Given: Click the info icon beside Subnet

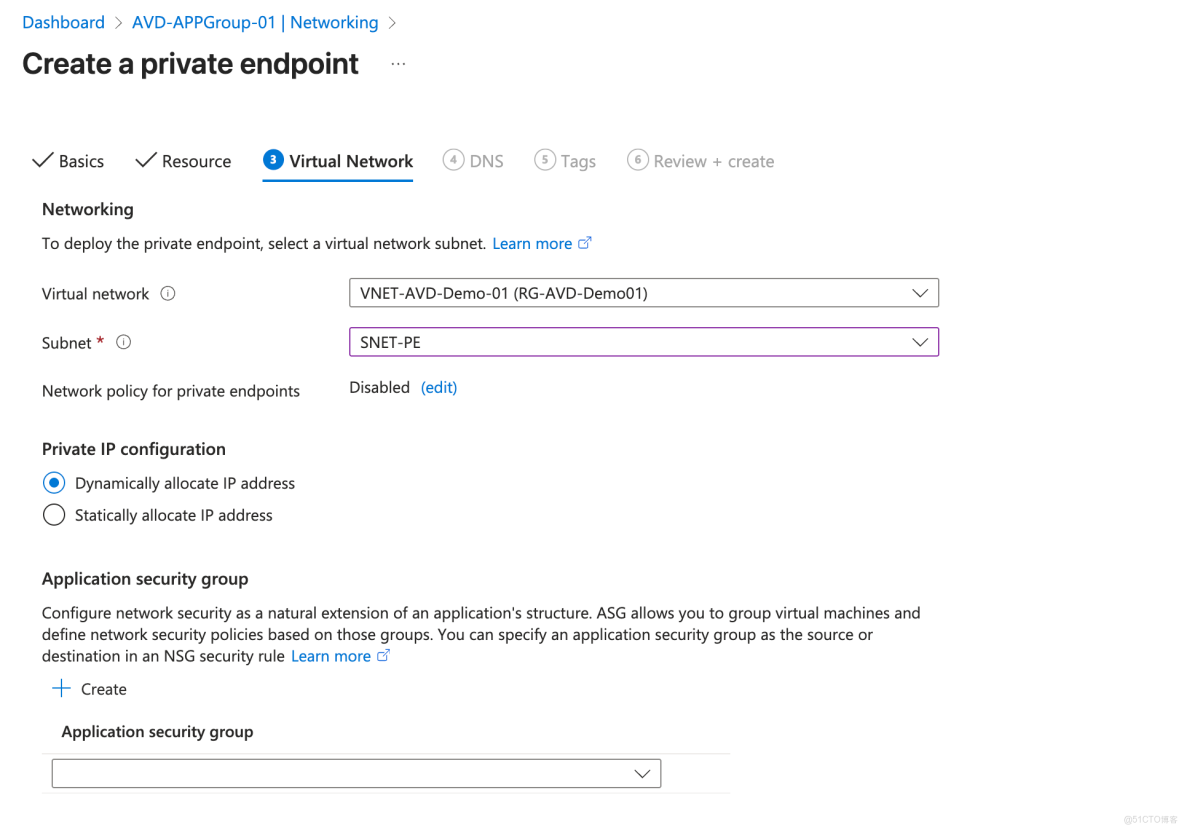Looking at the screenshot, I should pos(122,342).
